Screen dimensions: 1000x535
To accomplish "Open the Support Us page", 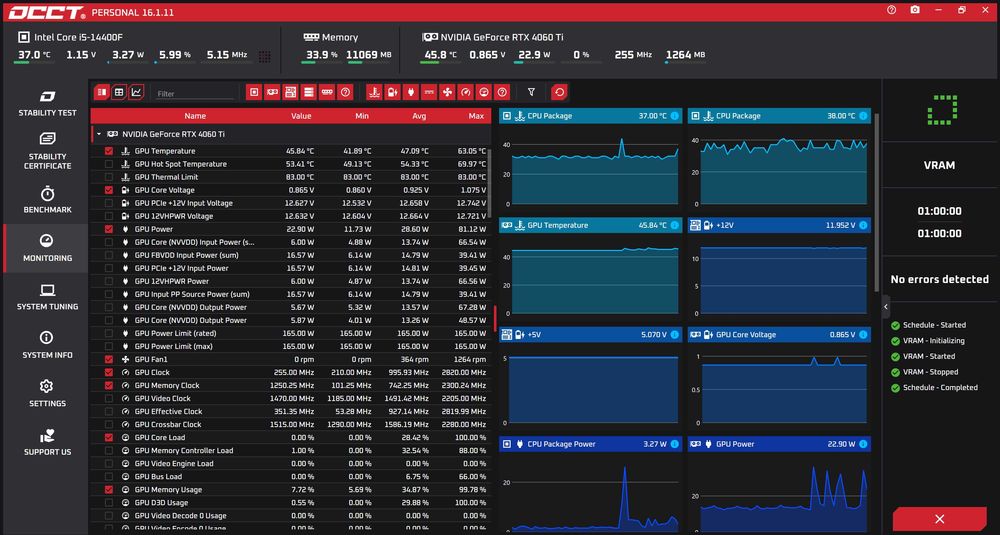I will point(47,443).
